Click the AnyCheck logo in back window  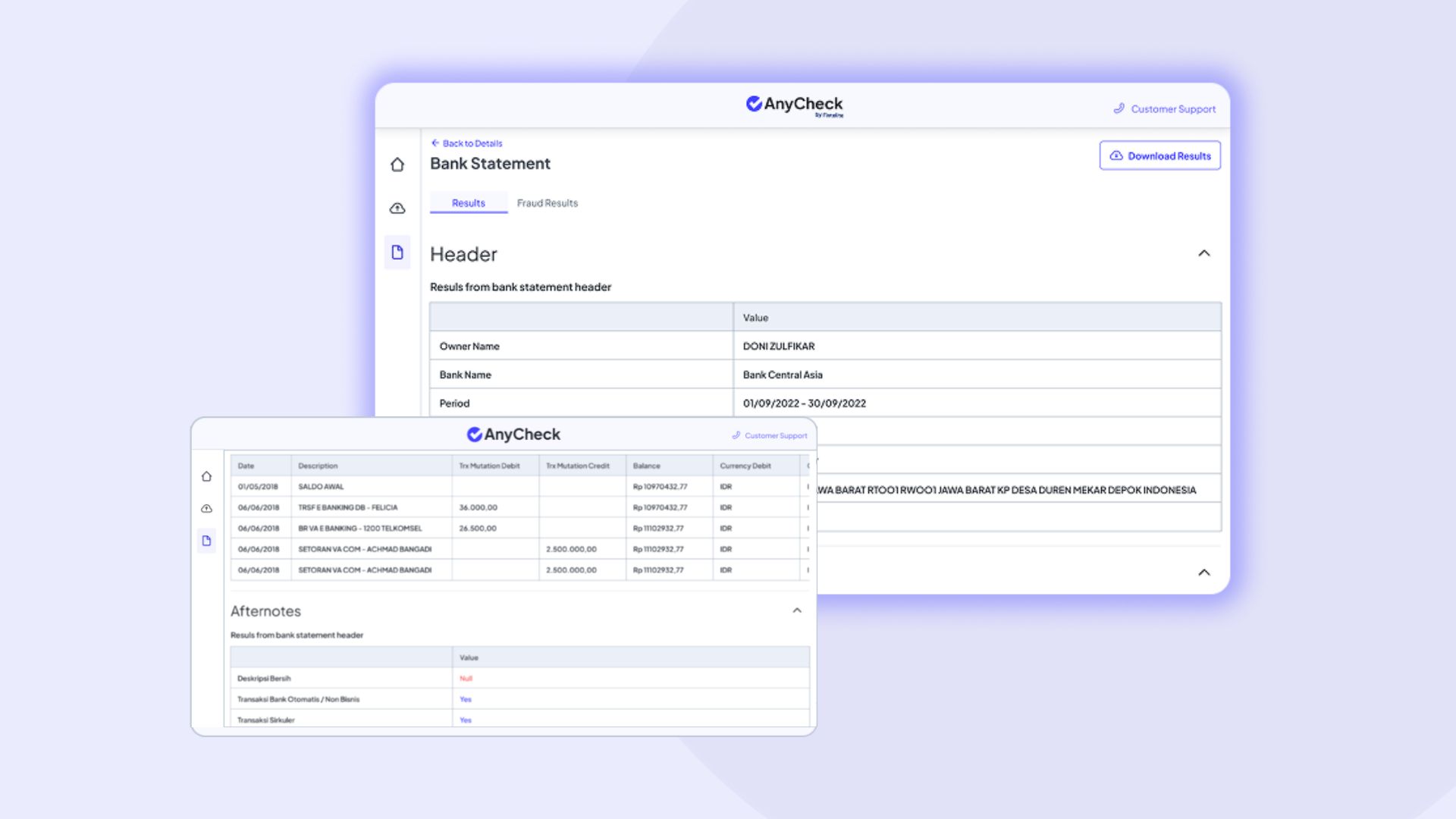(x=794, y=105)
